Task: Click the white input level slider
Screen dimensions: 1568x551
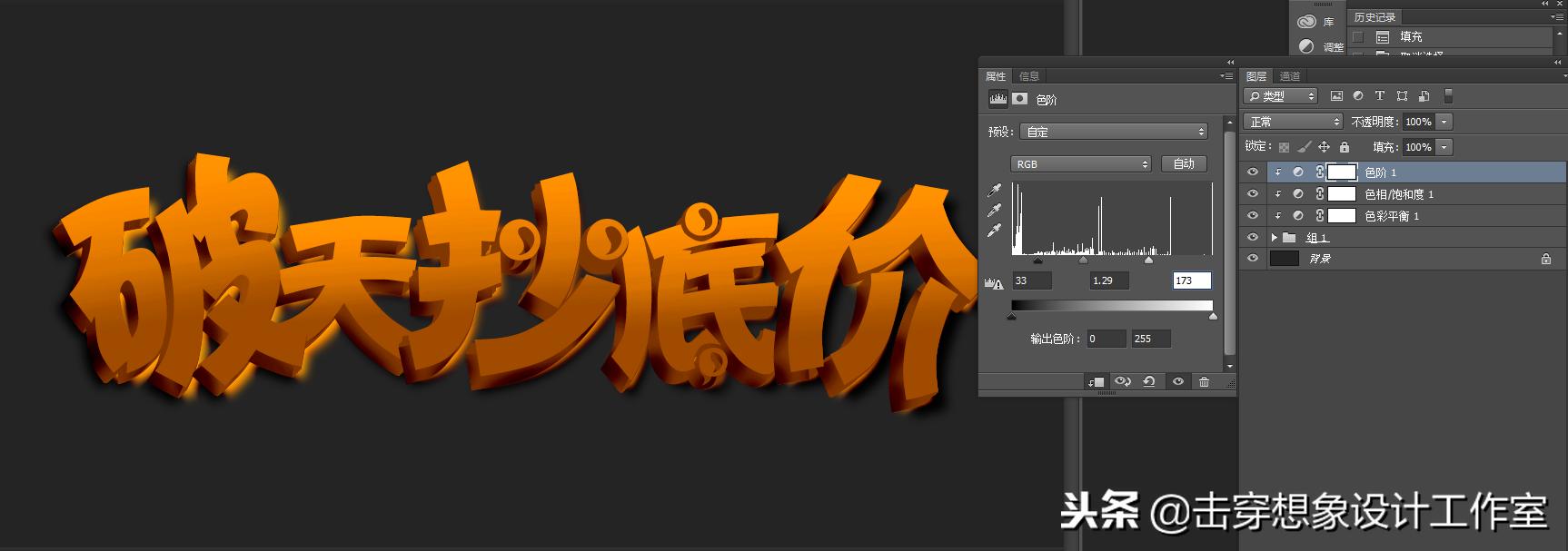Action: [1148, 261]
